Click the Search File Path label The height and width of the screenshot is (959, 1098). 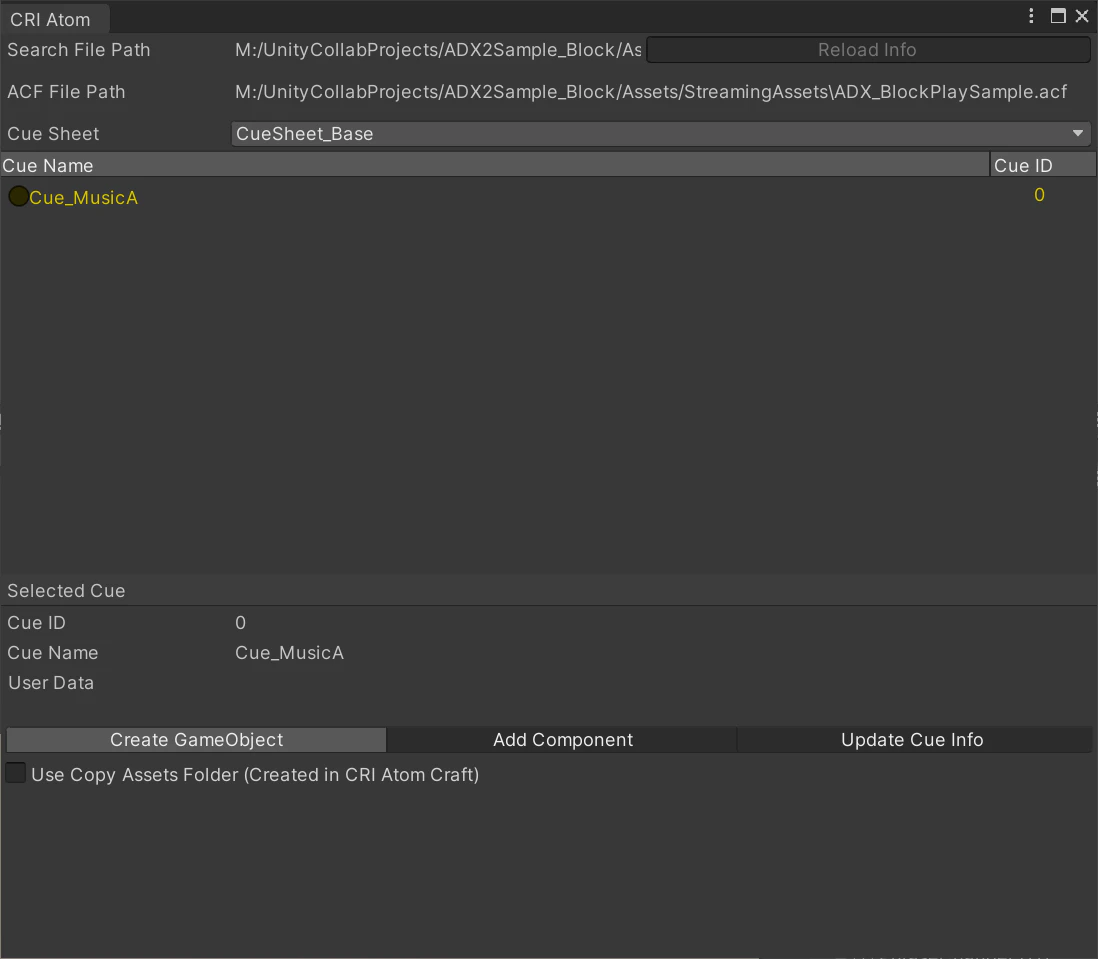click(78, 50)
